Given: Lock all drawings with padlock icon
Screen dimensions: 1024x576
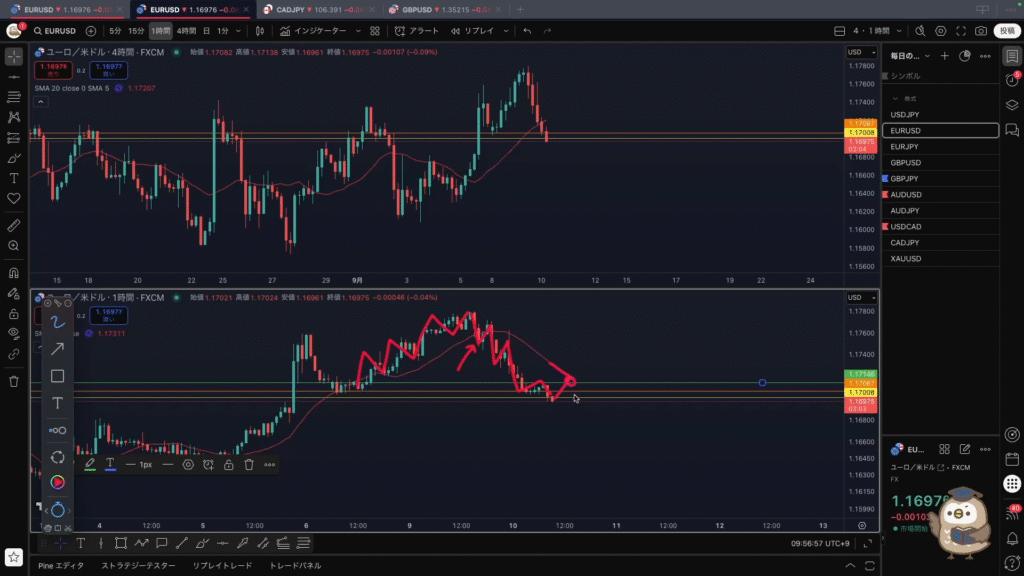Looking at the screenshot, I should pos(14,314).
